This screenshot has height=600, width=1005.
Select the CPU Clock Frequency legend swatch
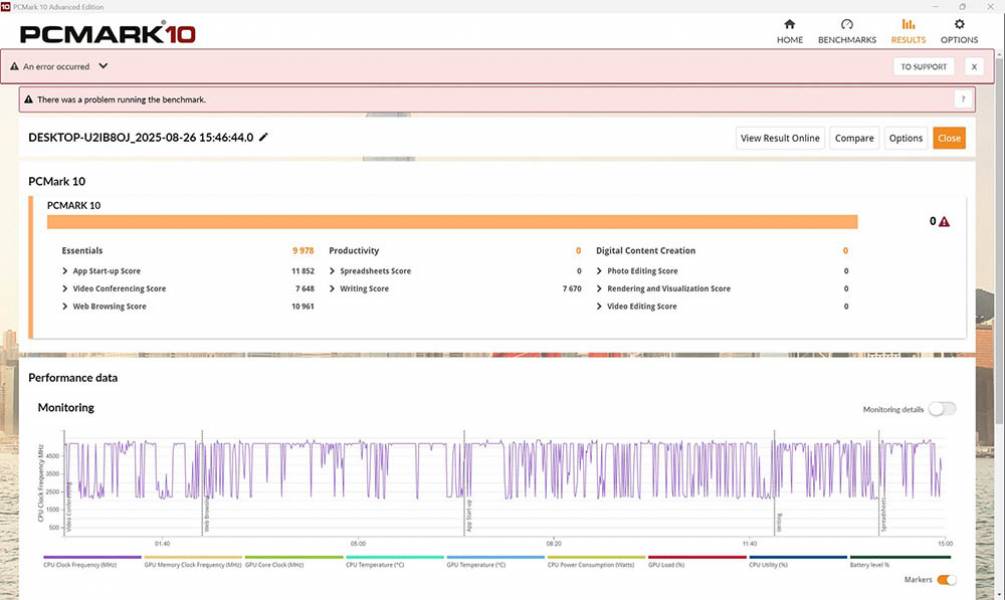tap(92, 558)
